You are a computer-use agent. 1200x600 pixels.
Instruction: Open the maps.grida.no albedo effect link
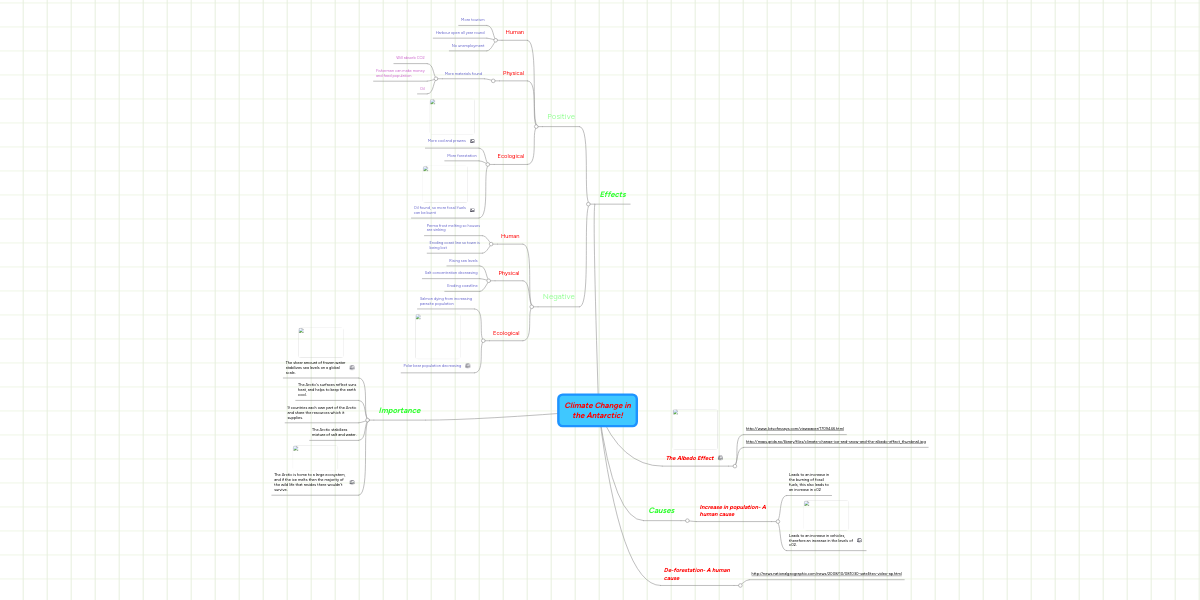[836, 441]
